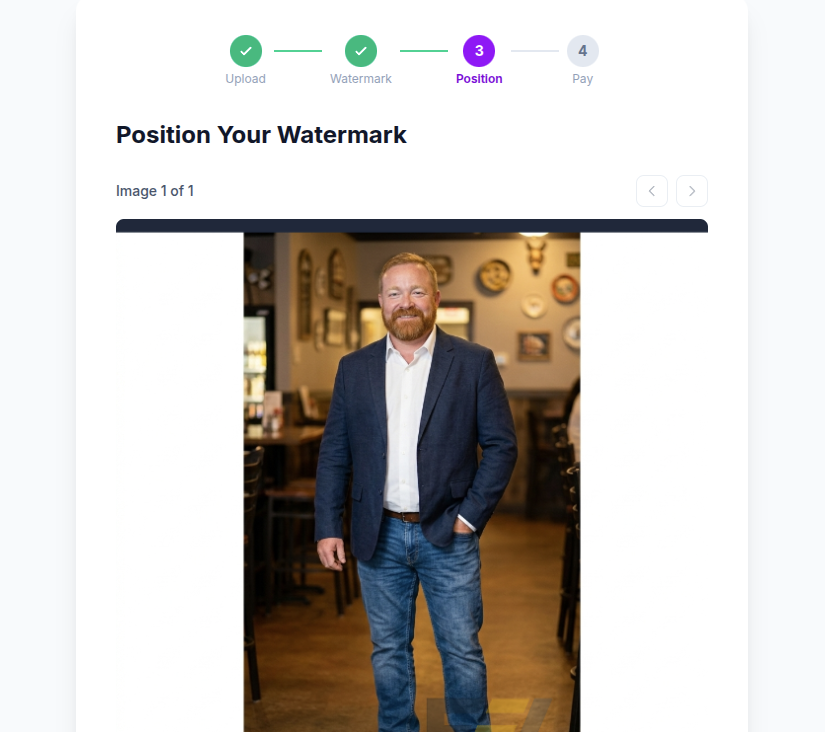Viewport: 825px width, 732px height.
Task: Select the Watermark step label
Action: 361,78
